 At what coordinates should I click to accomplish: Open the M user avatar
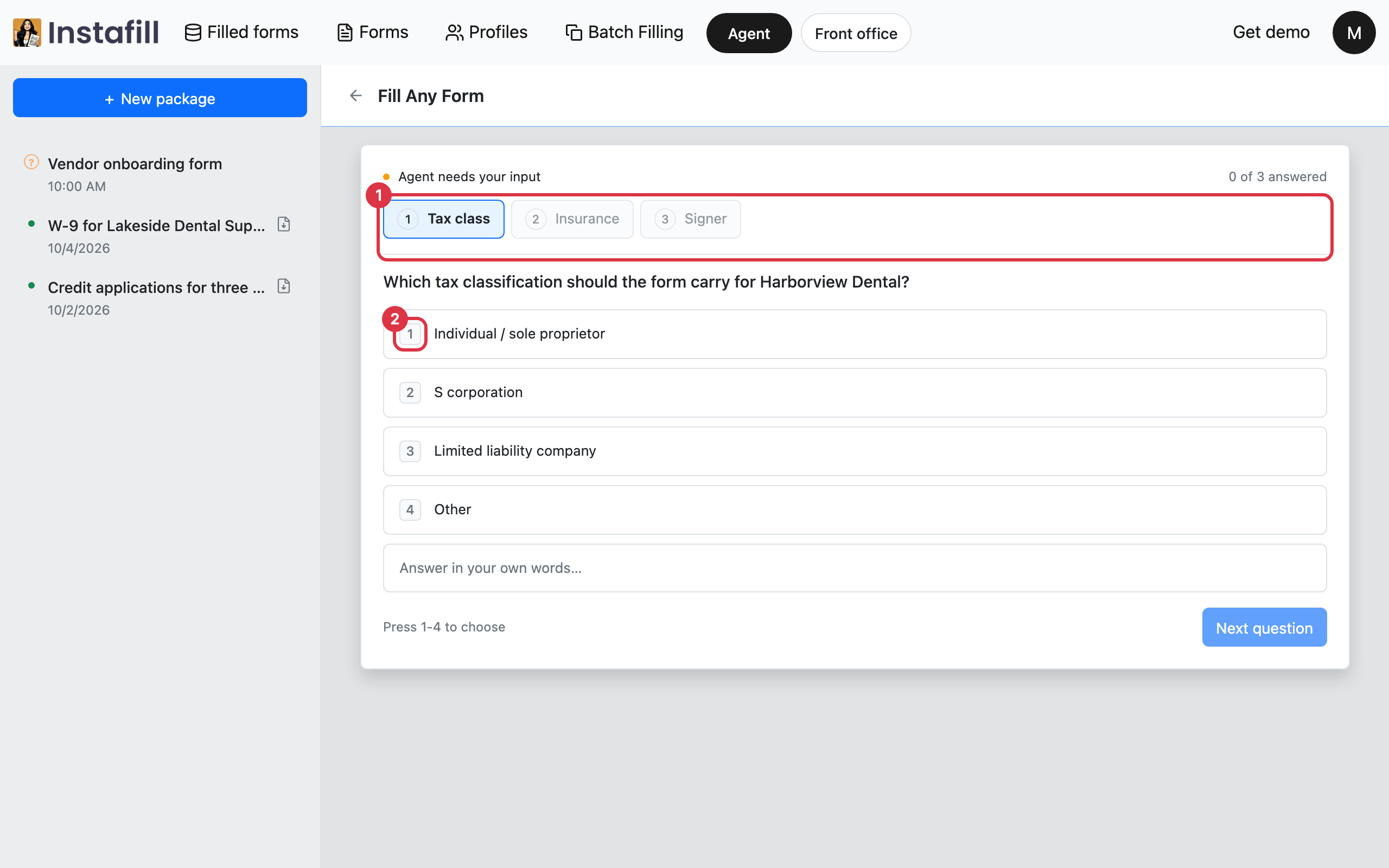coord(1353,33)
